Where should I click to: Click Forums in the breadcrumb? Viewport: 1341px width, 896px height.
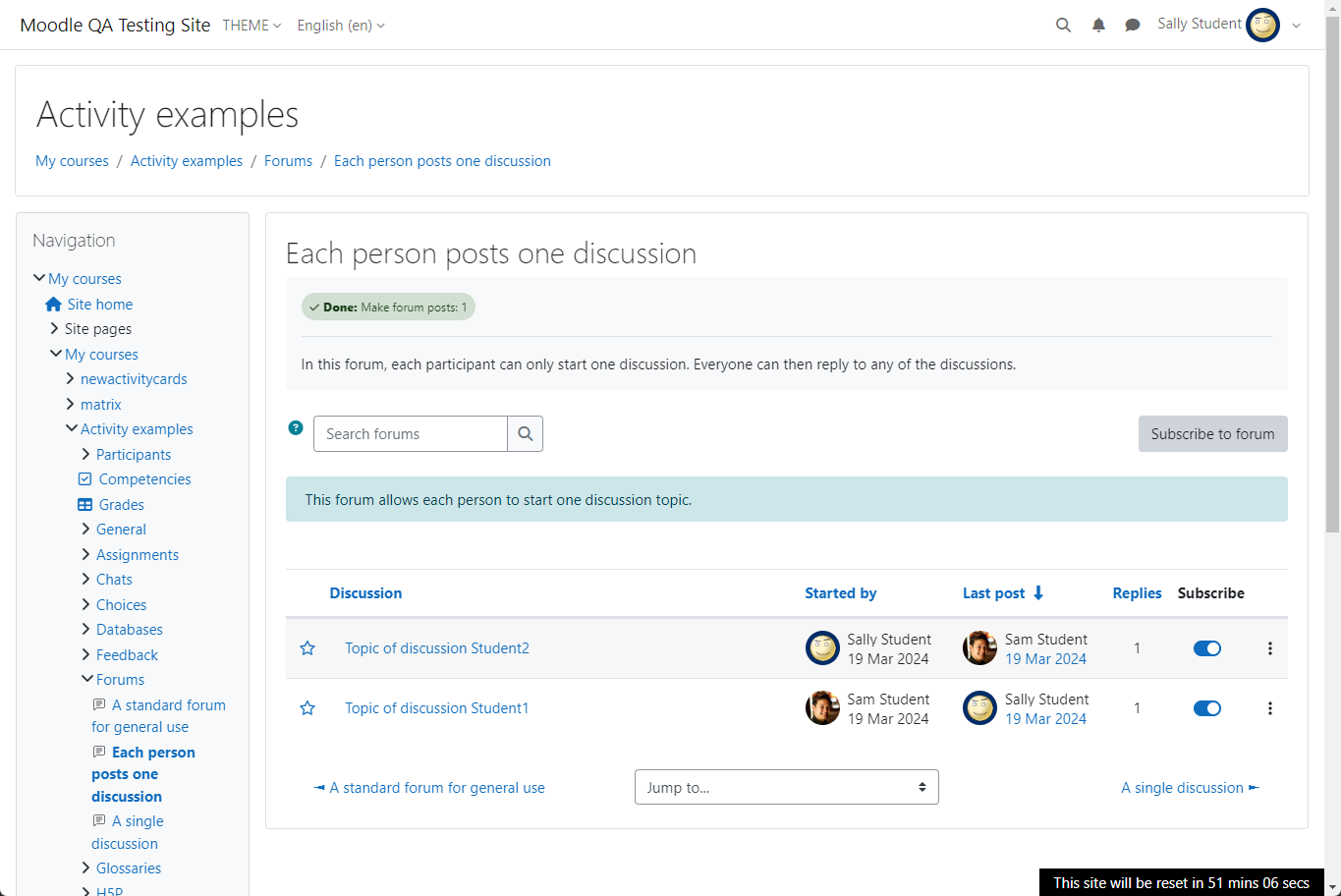click(x=288, y=161)
